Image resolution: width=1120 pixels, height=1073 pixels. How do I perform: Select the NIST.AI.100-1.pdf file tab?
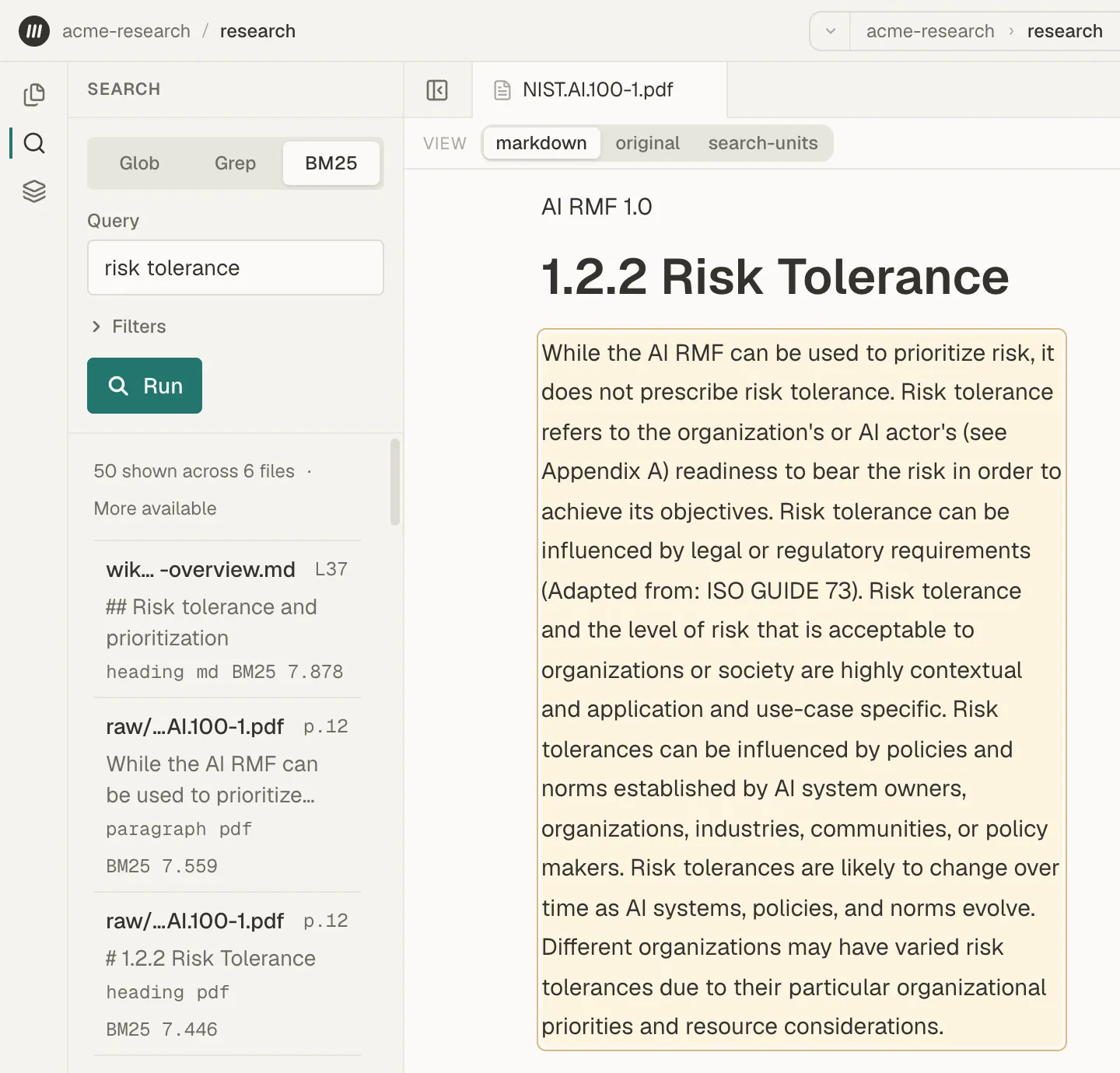click(599, 90)
